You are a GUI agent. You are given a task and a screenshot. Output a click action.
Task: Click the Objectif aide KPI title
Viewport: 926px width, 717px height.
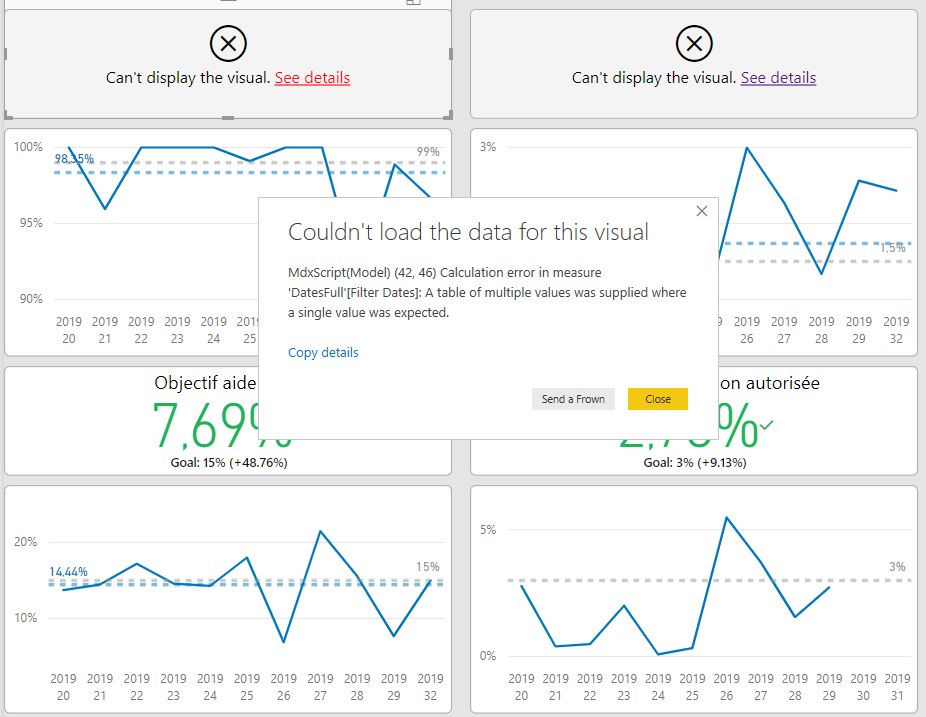click(205, 383)
